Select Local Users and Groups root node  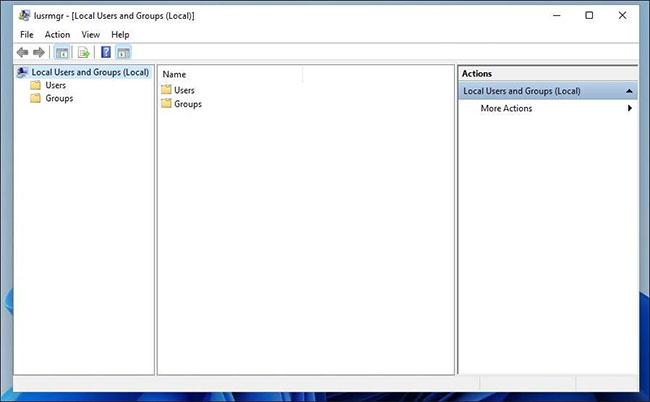click(89, 72)
